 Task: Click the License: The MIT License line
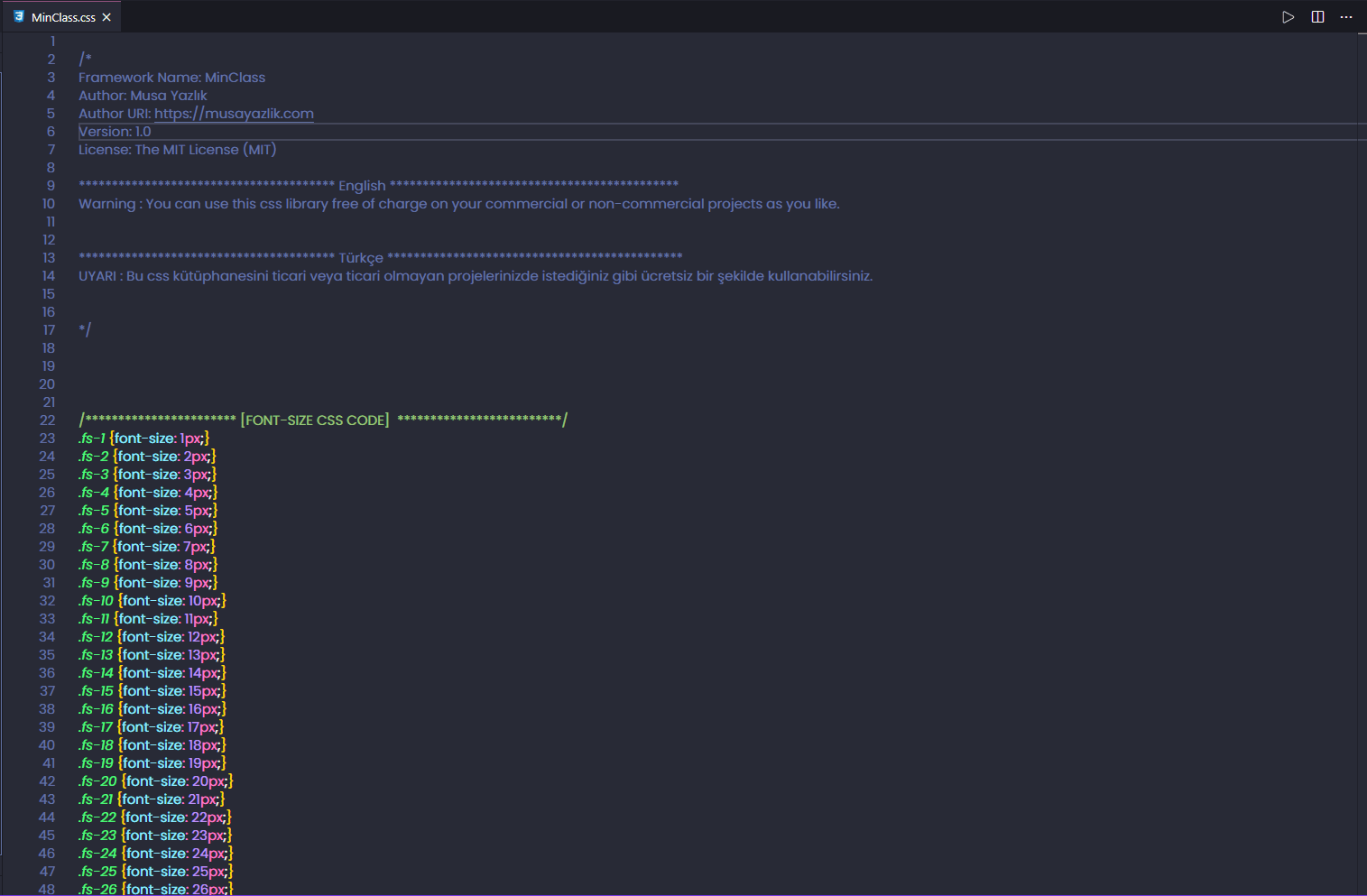pyautogui.click(x=177, y=150)
